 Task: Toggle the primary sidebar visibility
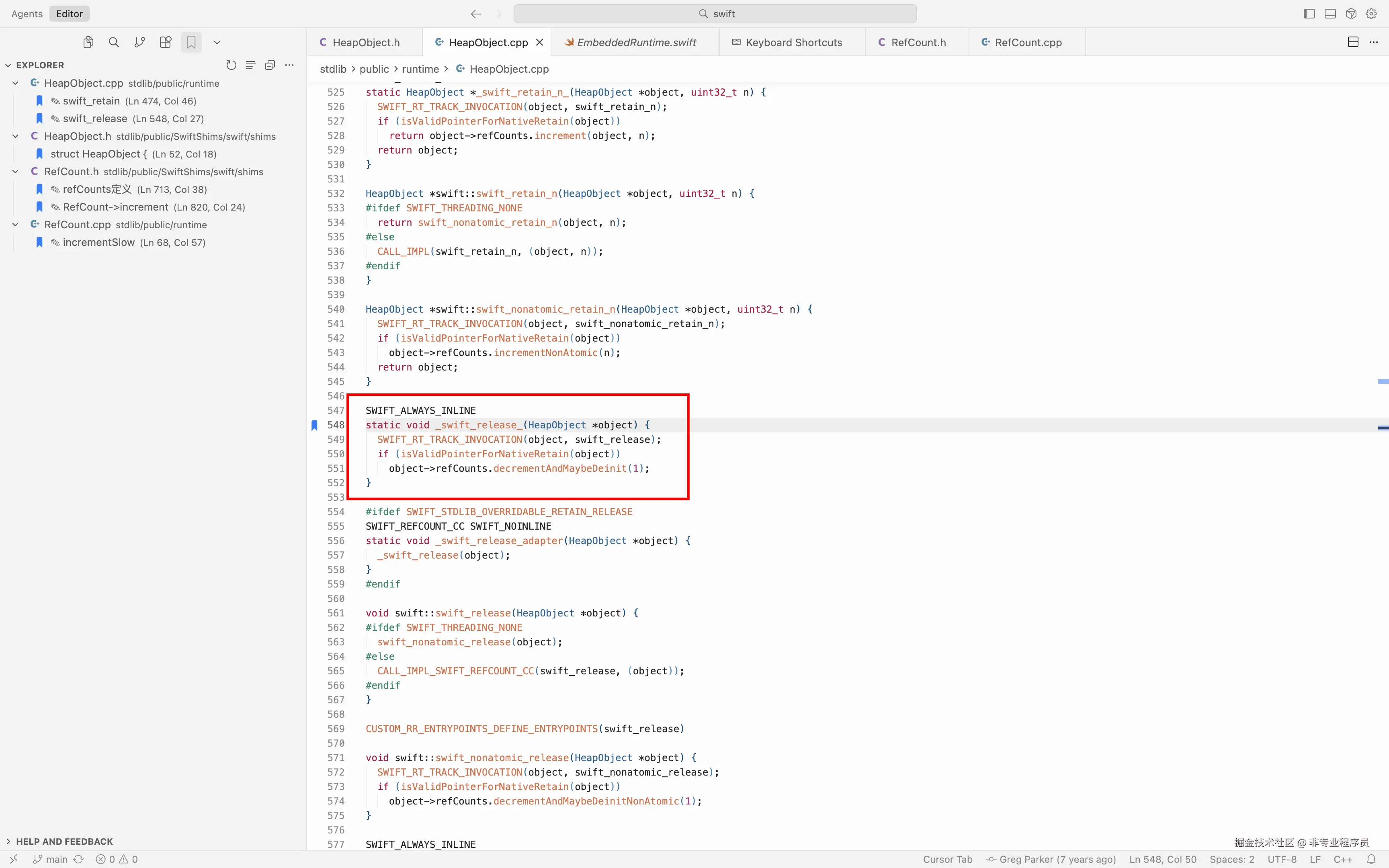(1309, 14)
